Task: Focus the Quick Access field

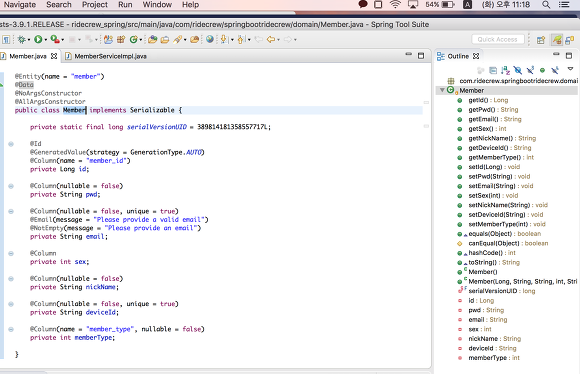Action: click(x=498, y=39)
